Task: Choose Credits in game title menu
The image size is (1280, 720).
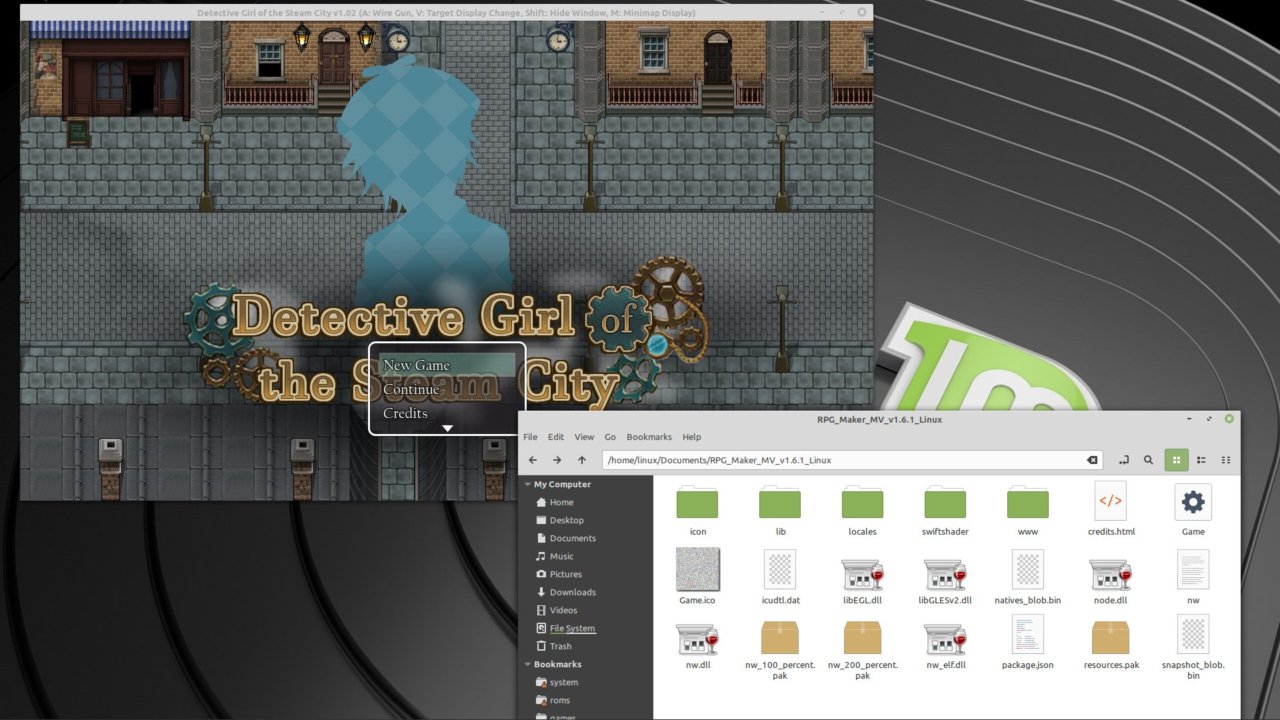Action: [x=447, y=413]
